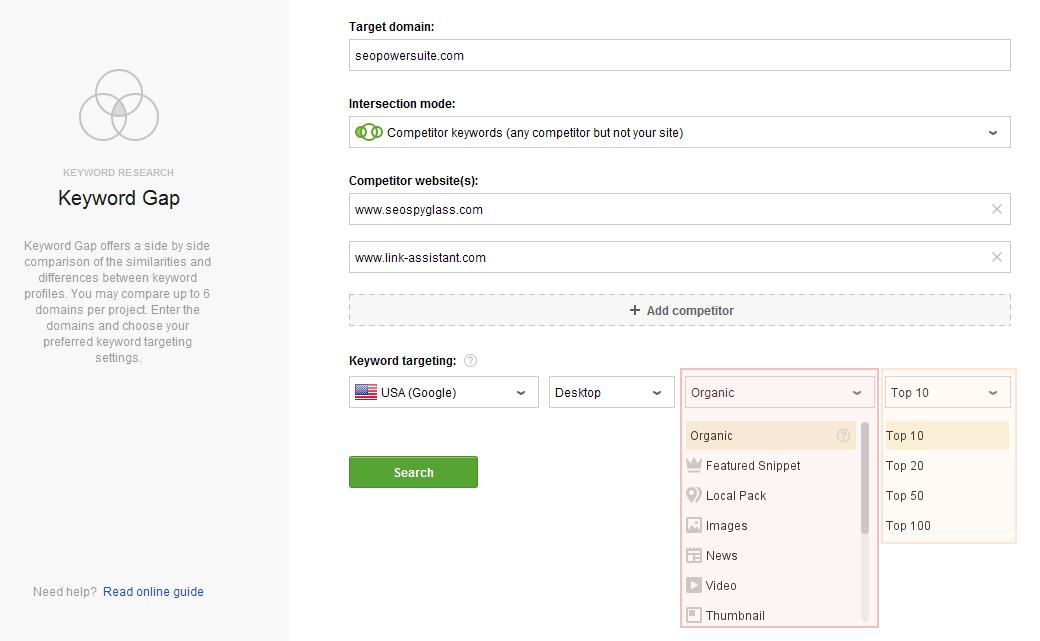This screenshot has height=641, width=1040.
Task: Click the Add competitor button
Action: [x=680, y=310]
